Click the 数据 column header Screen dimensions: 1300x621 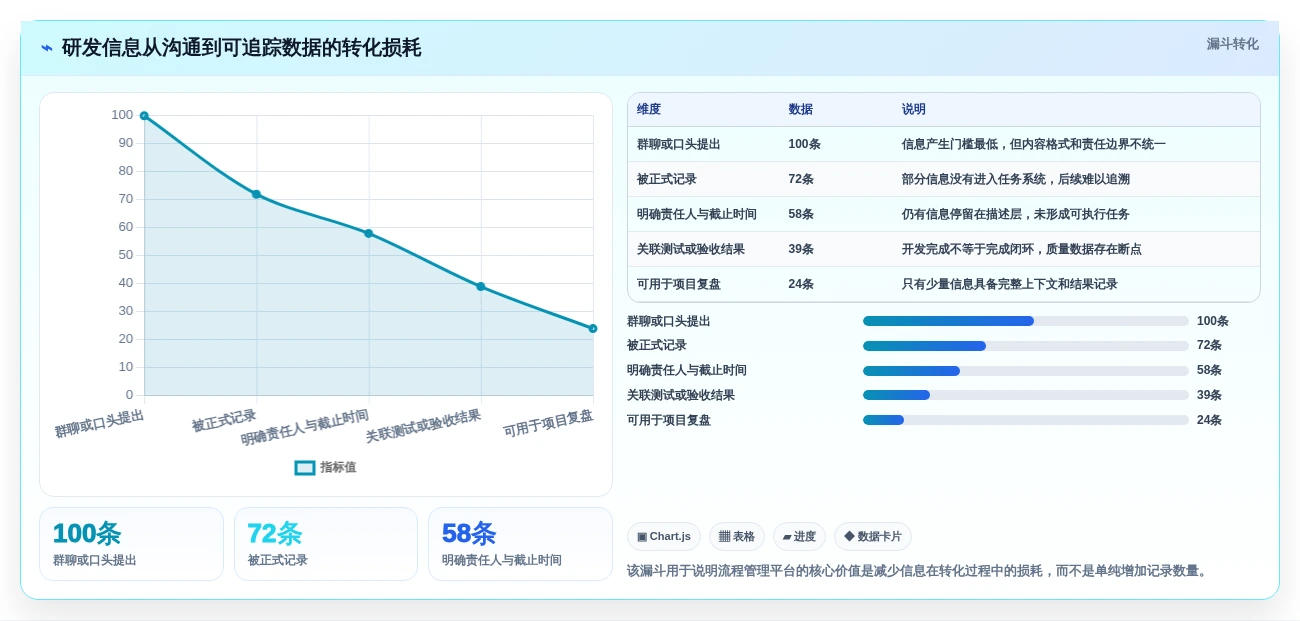pyautogui.click(x=800, y=109)
